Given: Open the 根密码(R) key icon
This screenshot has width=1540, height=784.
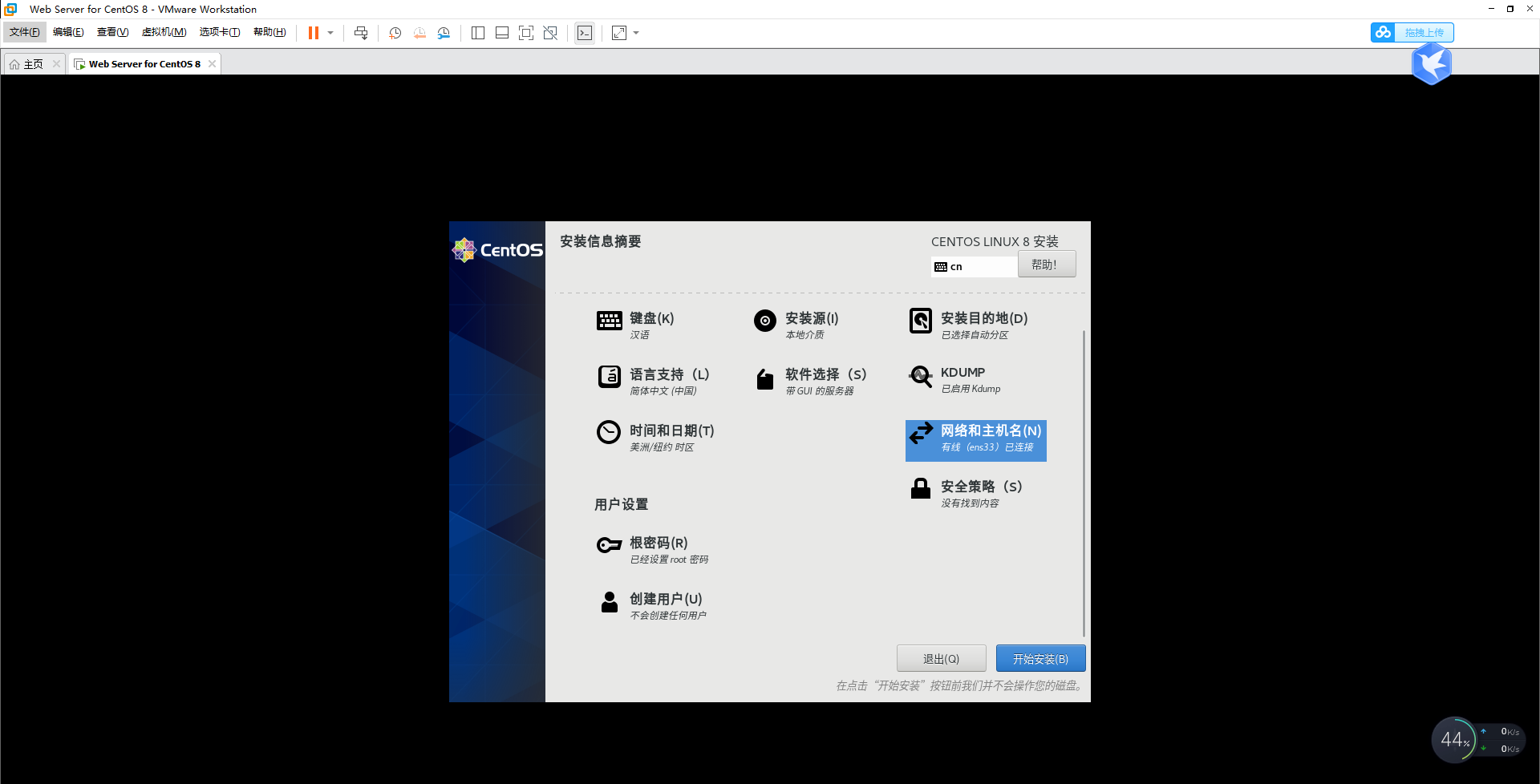Looking at the screenshot, I should [610, 545].
